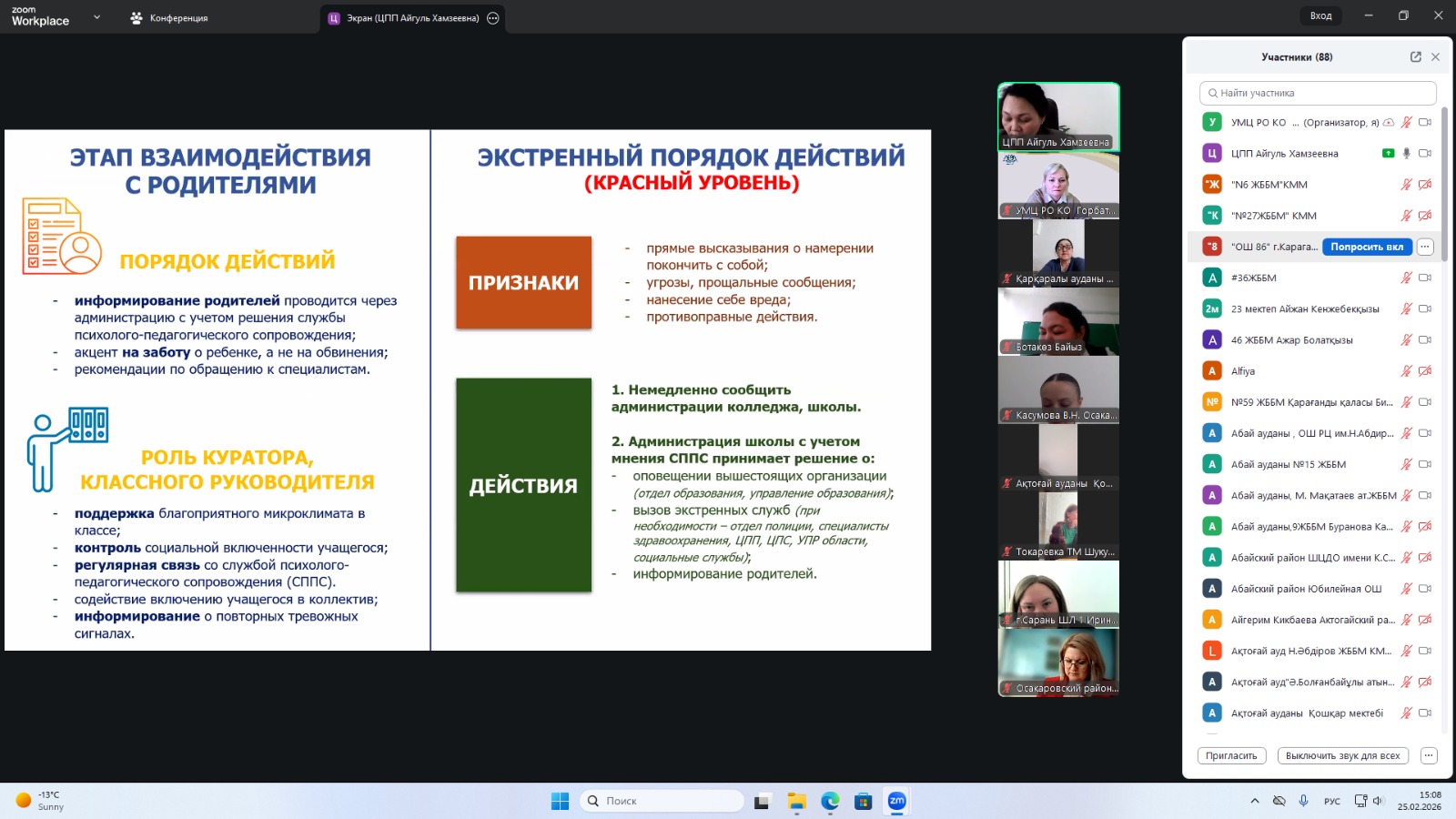
Task: Click the muted mic icon for #36ЖББМ
Action: pyautogui.click(x=1406, y=278)
